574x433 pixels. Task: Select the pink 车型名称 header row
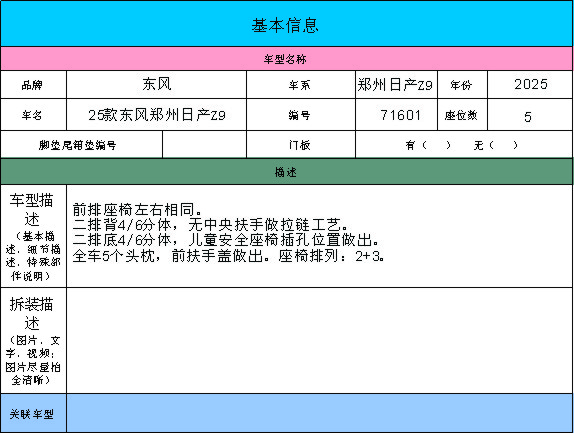pos(286,59)
